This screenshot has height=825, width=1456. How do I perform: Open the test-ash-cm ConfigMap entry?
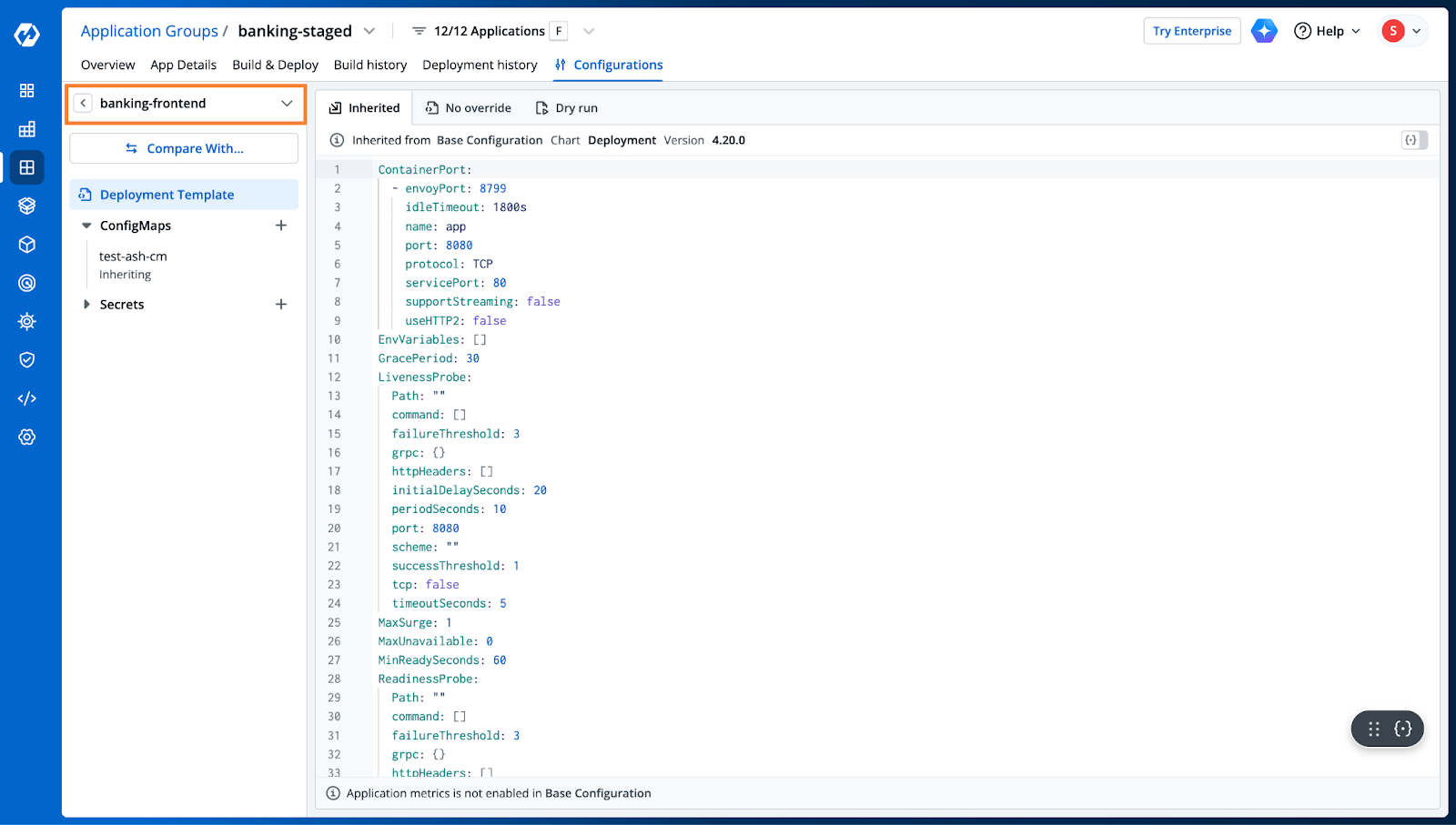(133, 265)
